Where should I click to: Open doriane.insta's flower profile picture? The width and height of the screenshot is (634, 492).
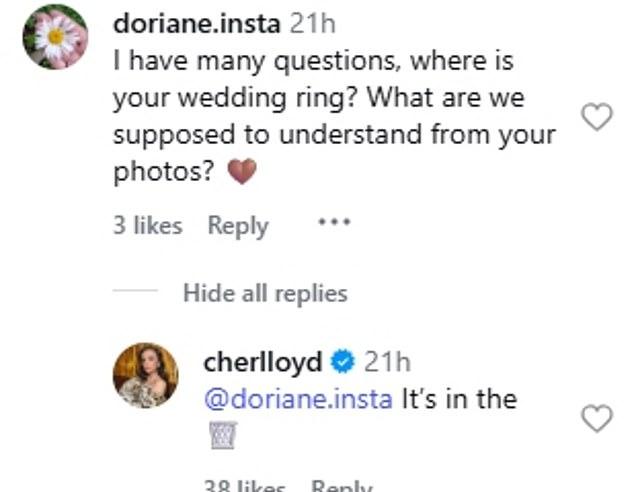coord(55,37)
